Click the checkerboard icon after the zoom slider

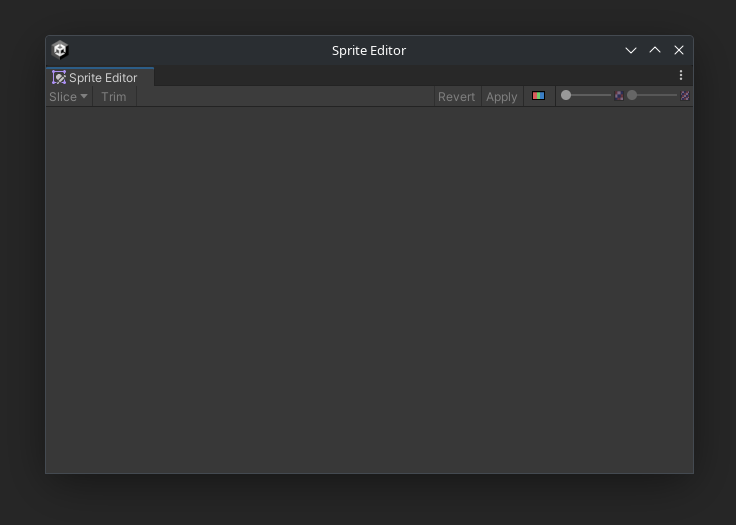click(619, 96)
